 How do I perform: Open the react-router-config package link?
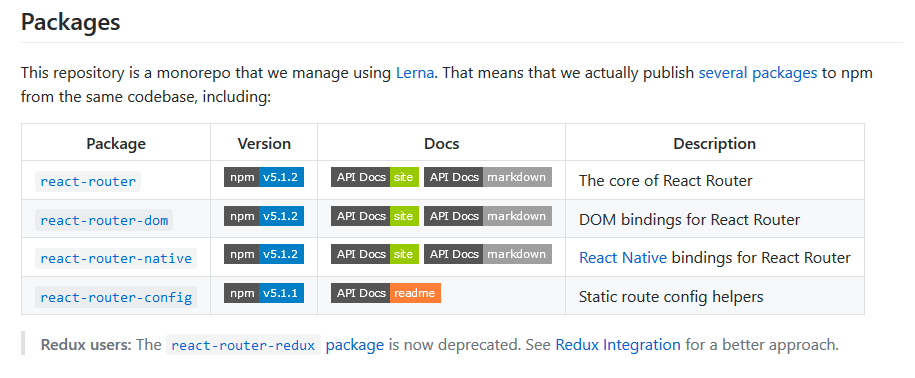coord(116,298)
